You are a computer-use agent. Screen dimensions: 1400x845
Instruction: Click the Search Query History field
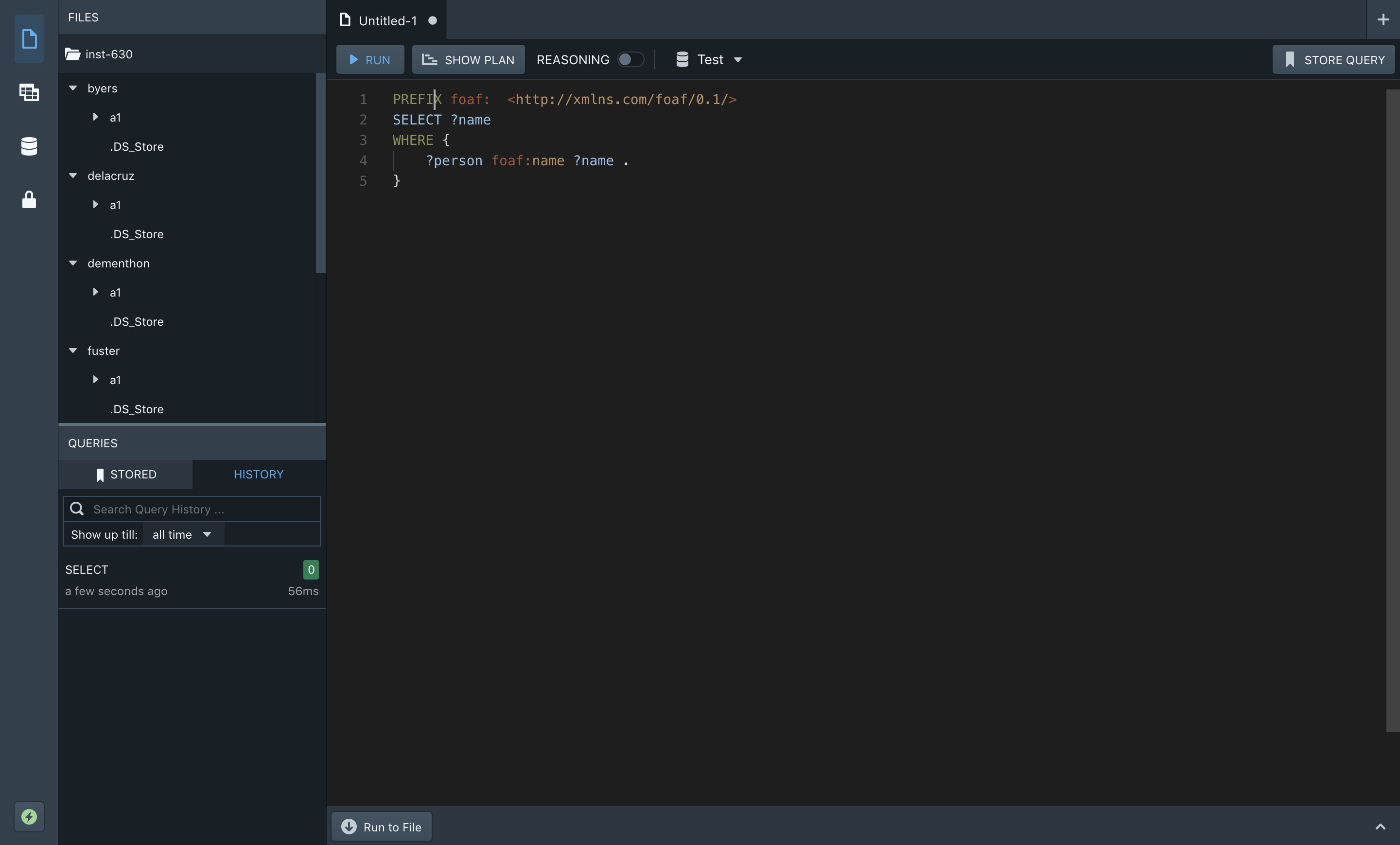point(192,509)
